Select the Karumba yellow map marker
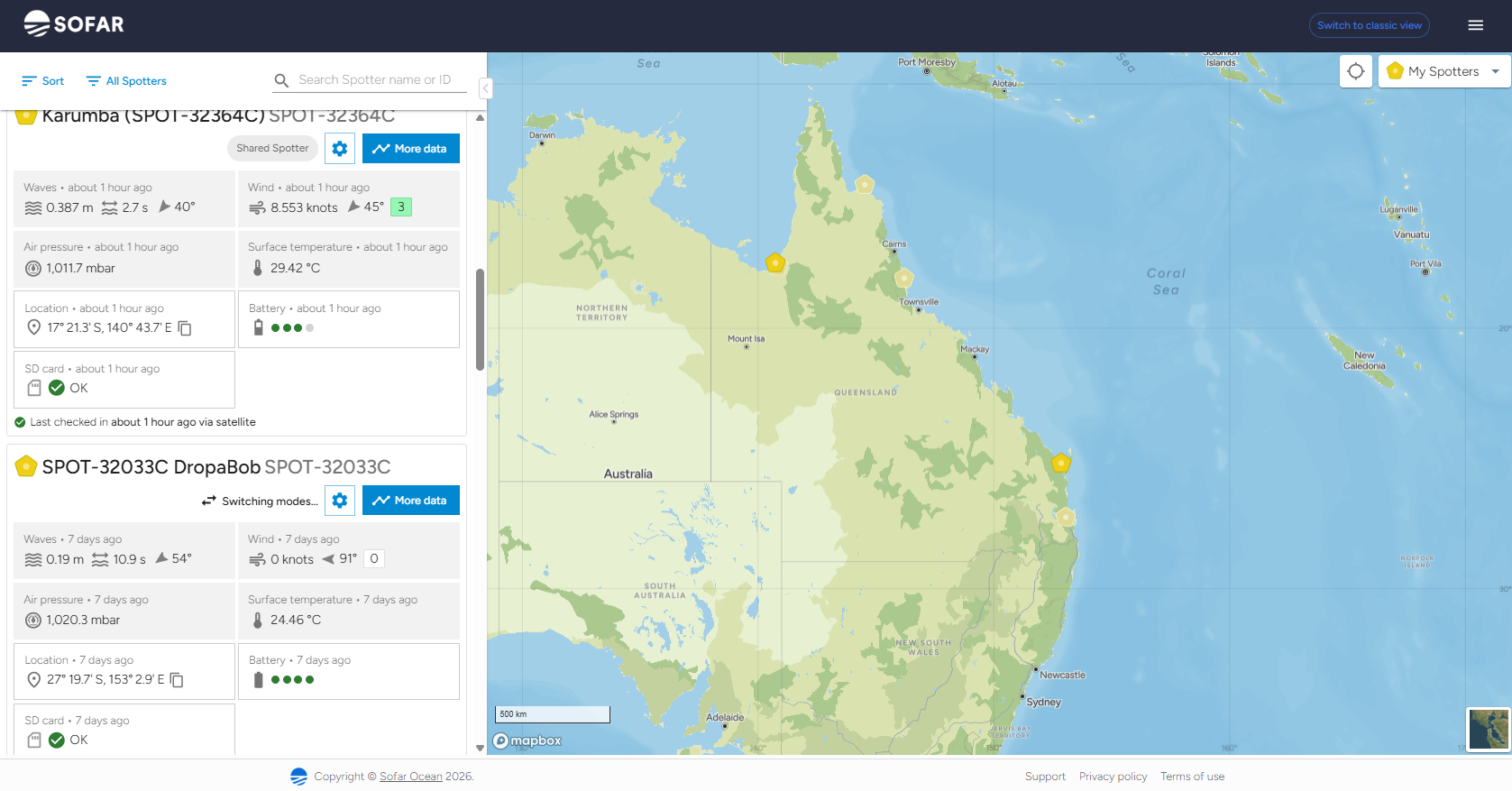The width and height of the screenshot is (1512, 791). coord(775,262)
